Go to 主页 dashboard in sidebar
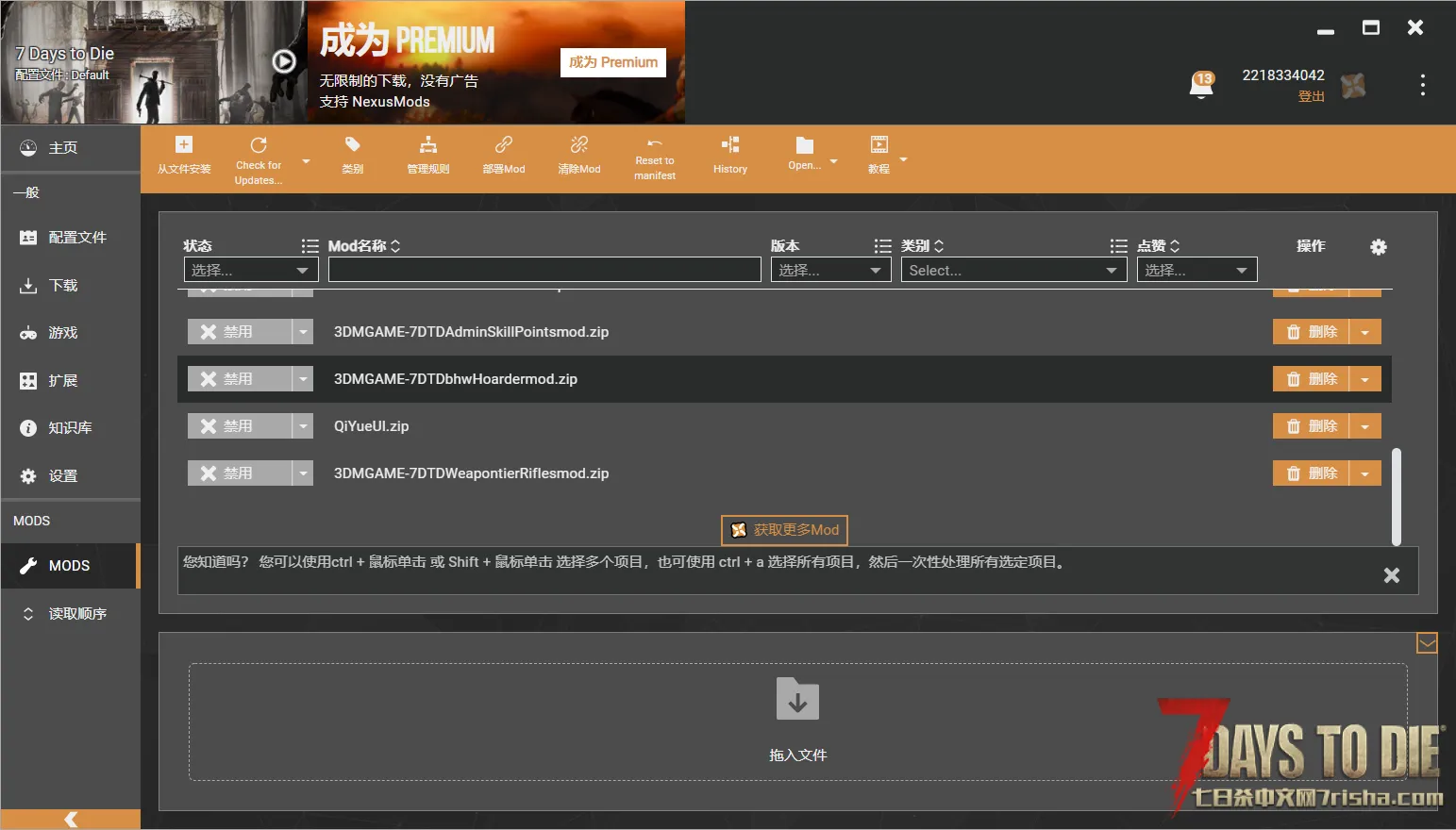This screenshot has width=1456, height=830. pos(71,148)
